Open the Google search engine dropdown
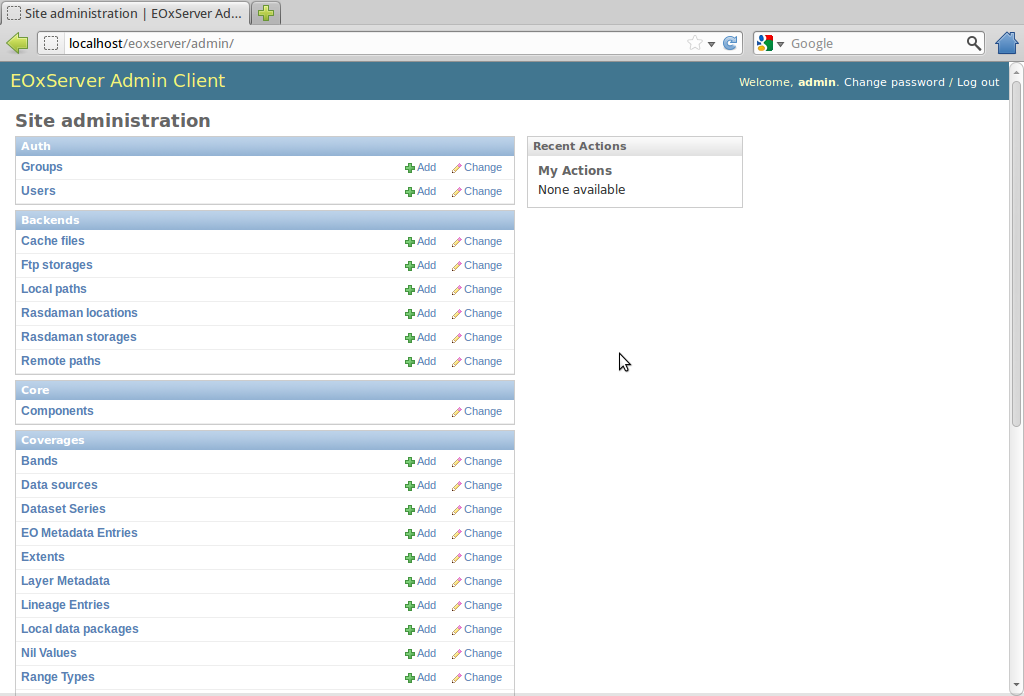This screenshot has height=696, width=1024. coord(769,43)
